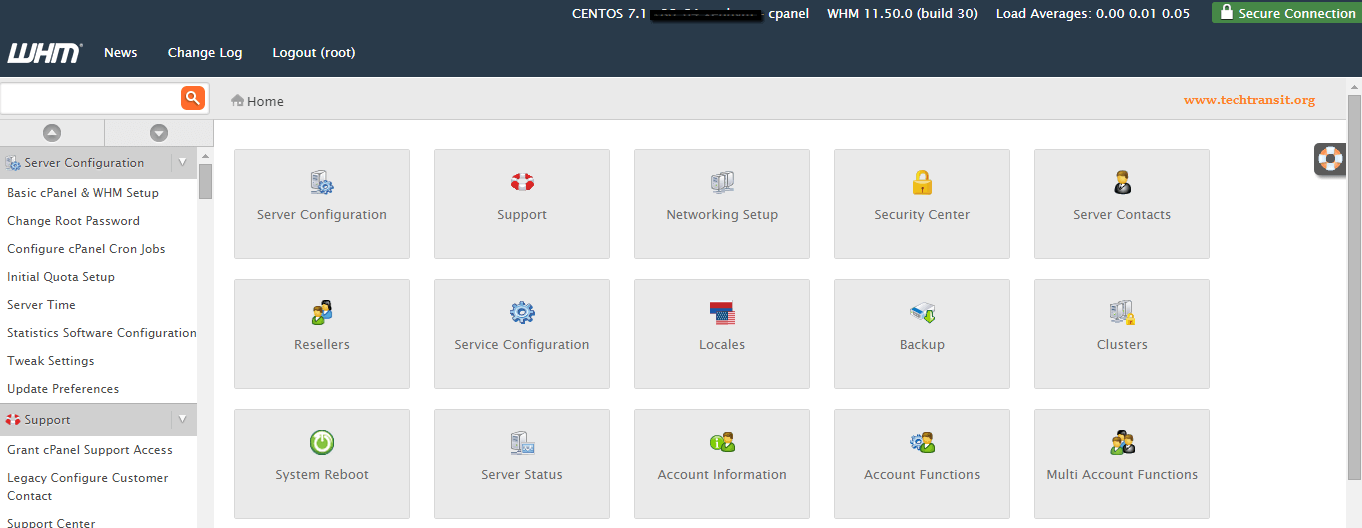
Task: Open the News menu item
Action: [121, 53]
